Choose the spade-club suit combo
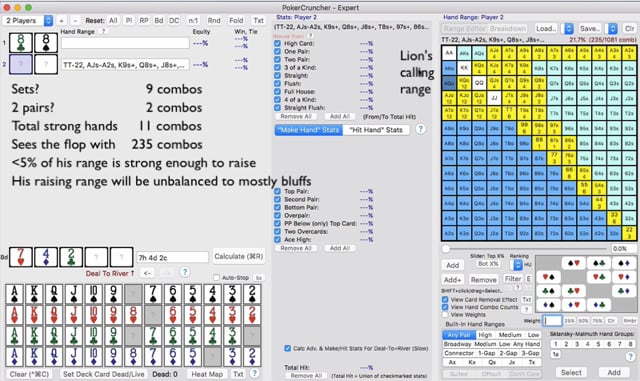The width and height of the screenshot is (640, 381). point(599,263)
